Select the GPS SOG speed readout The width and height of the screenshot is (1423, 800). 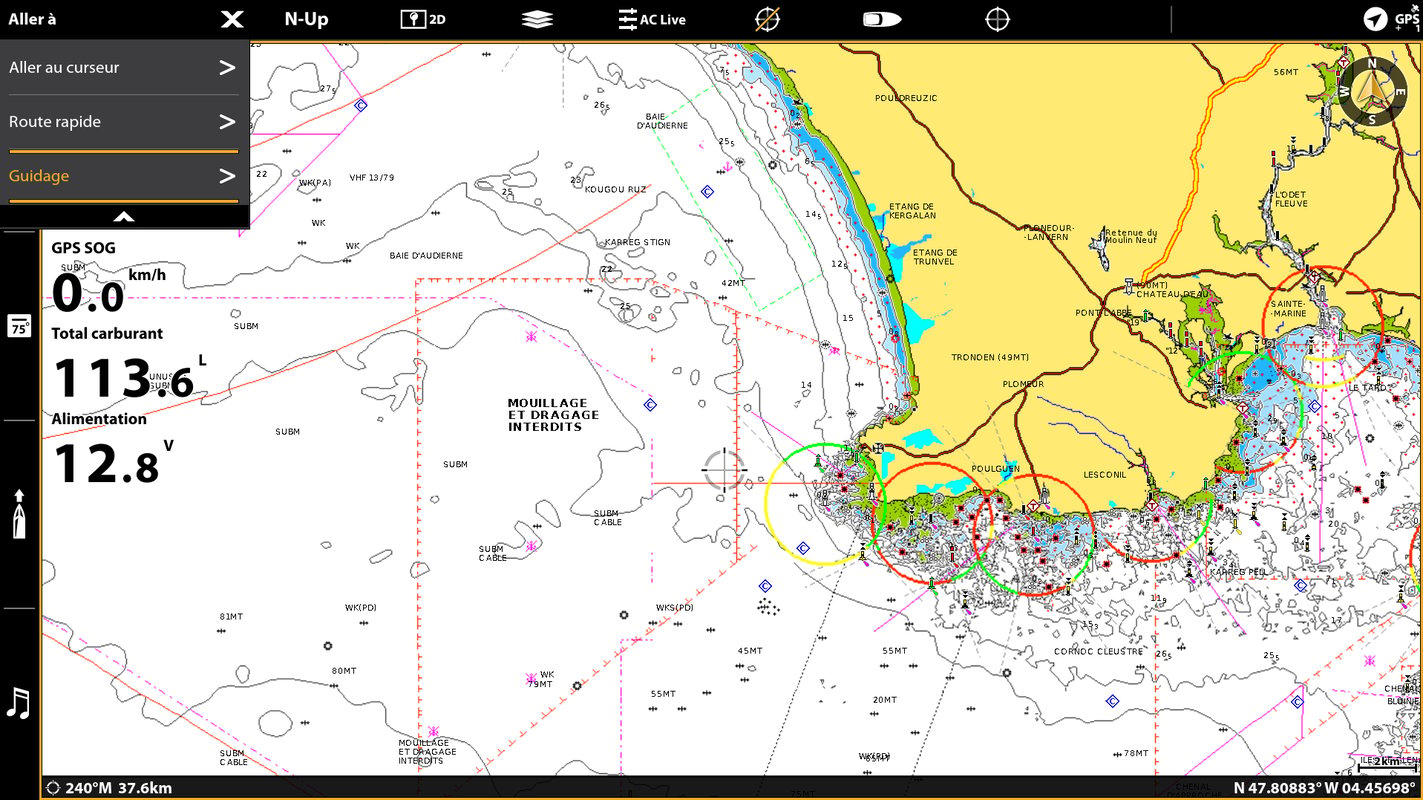pyautogui.click(x=110, y=278)
